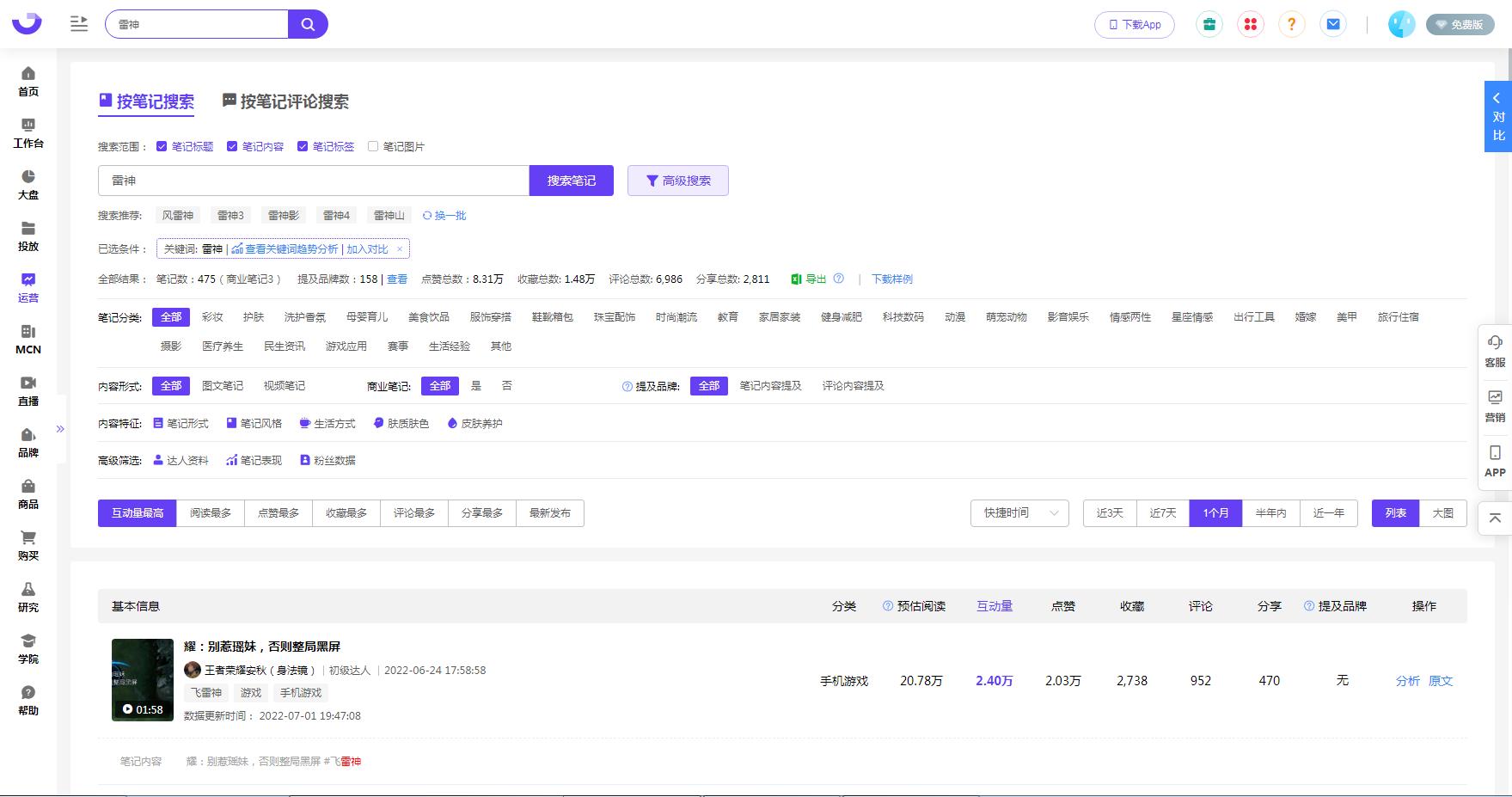Sort by 收藏最多 tab
This screenshot has height=797, width=1512.
[346, 513]
